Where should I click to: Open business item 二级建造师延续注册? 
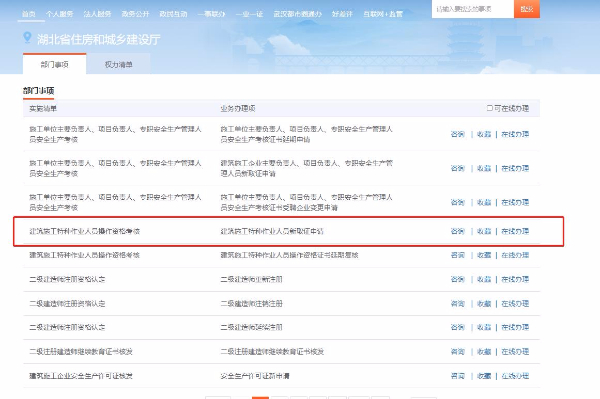click(x=251, y=327)
